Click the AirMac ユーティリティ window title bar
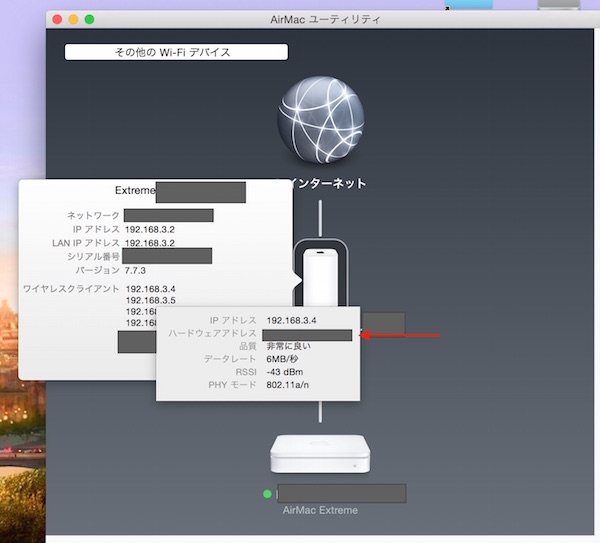The width and height of the screenshot is (600, 543). click(x=320, y=19)
